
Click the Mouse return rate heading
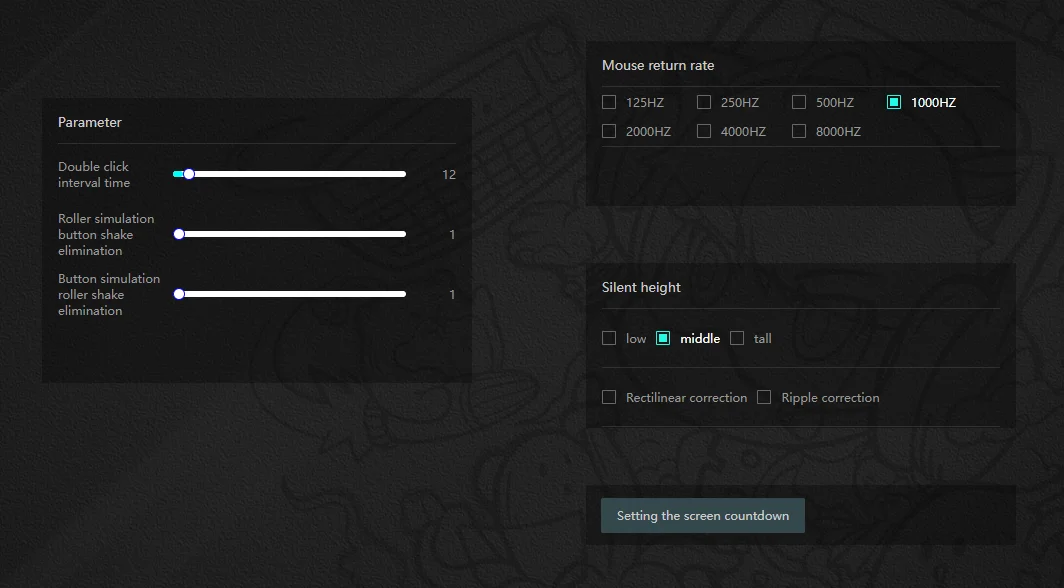(658, 65)
